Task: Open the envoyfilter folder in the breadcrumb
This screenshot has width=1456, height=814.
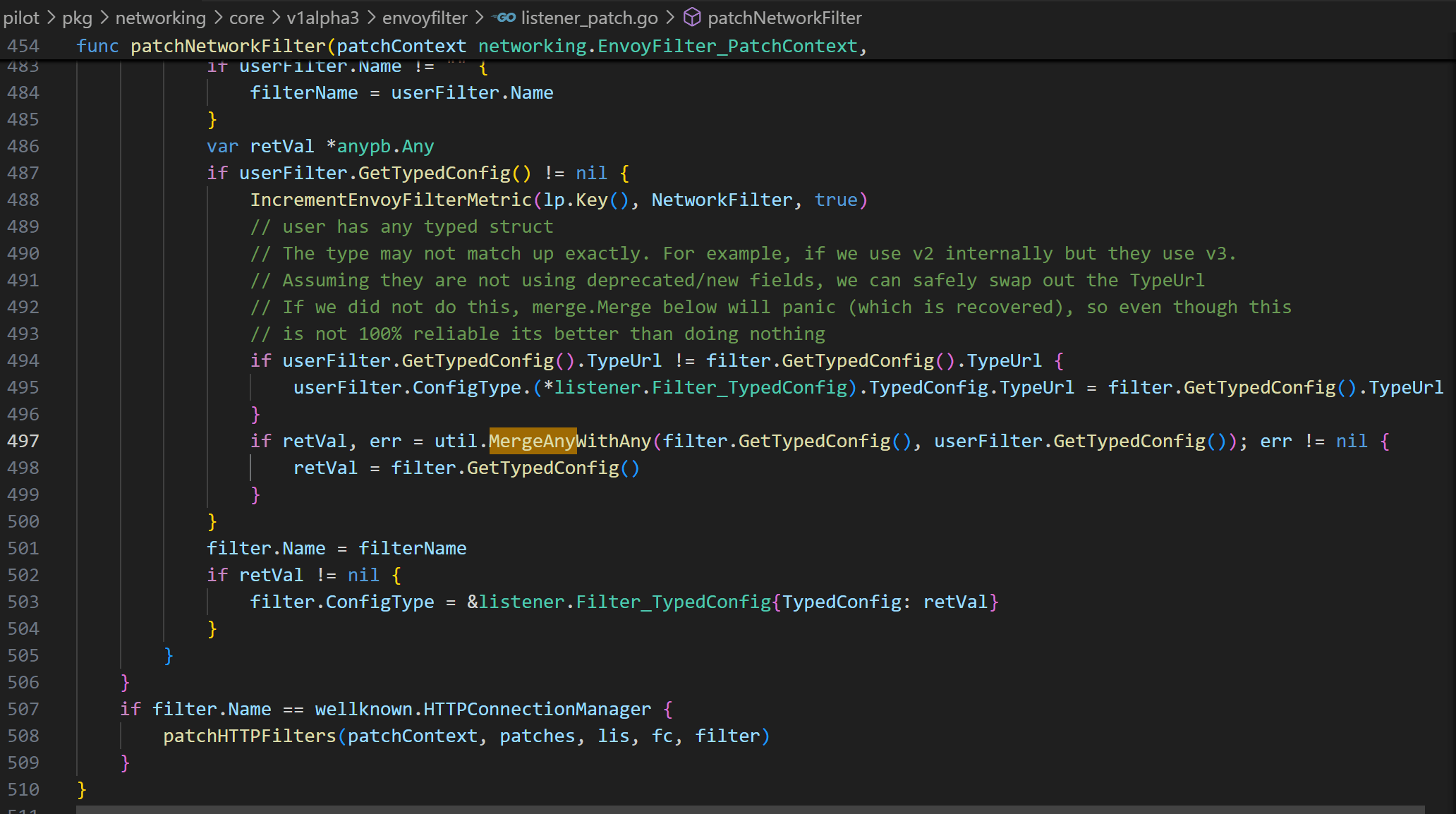Action: (x=424, y=18)
